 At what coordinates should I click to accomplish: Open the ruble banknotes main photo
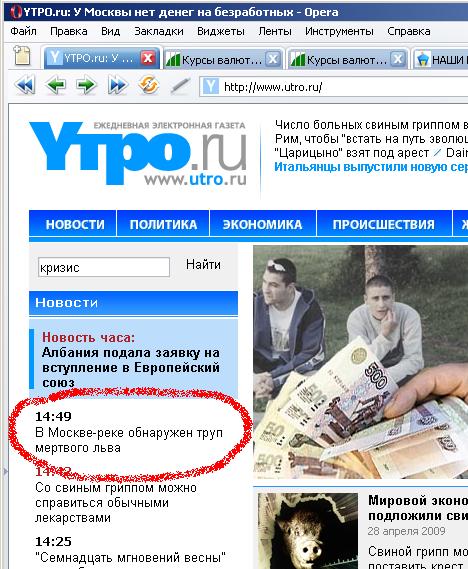coord(361,362)
